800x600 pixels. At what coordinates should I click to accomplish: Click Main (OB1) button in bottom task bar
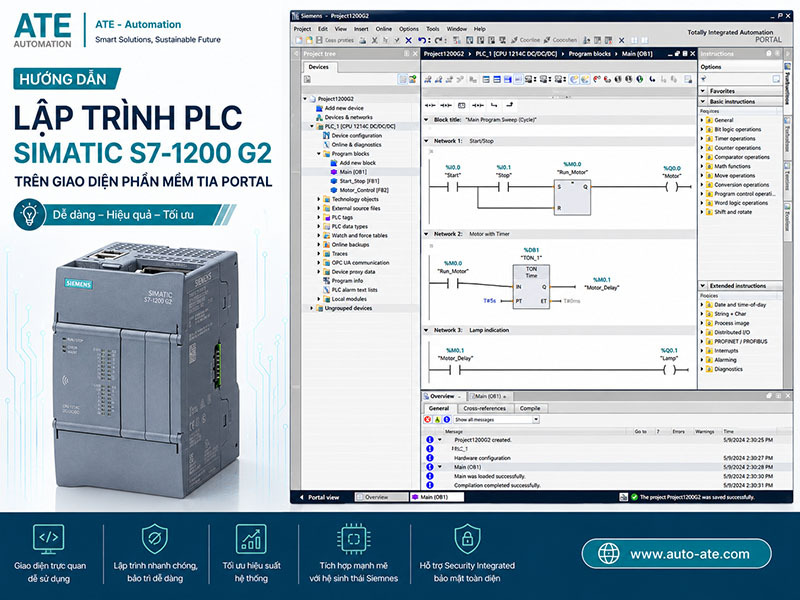click(437, 497)
